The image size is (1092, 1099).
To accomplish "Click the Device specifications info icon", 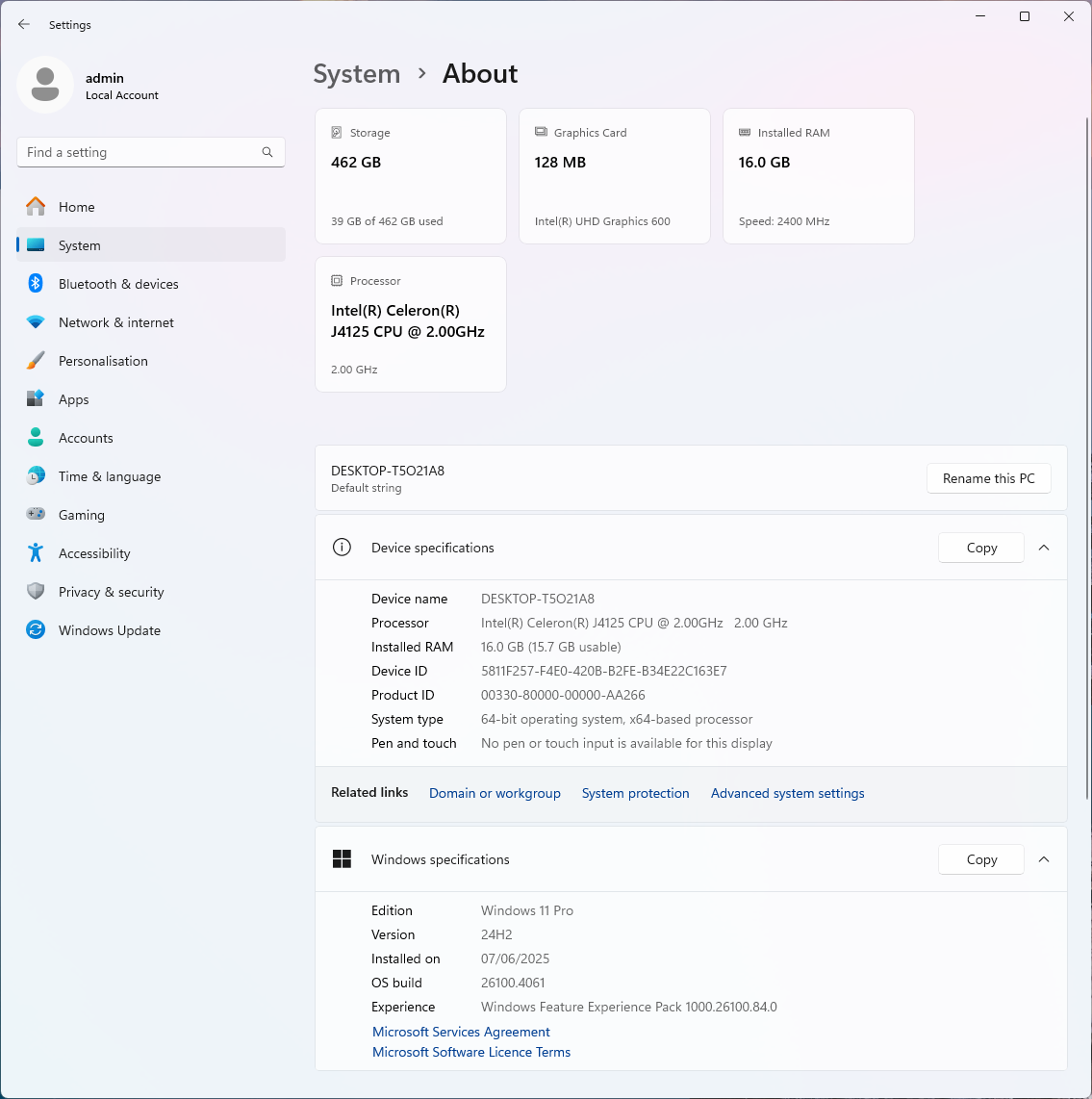I will pos(342,548).
